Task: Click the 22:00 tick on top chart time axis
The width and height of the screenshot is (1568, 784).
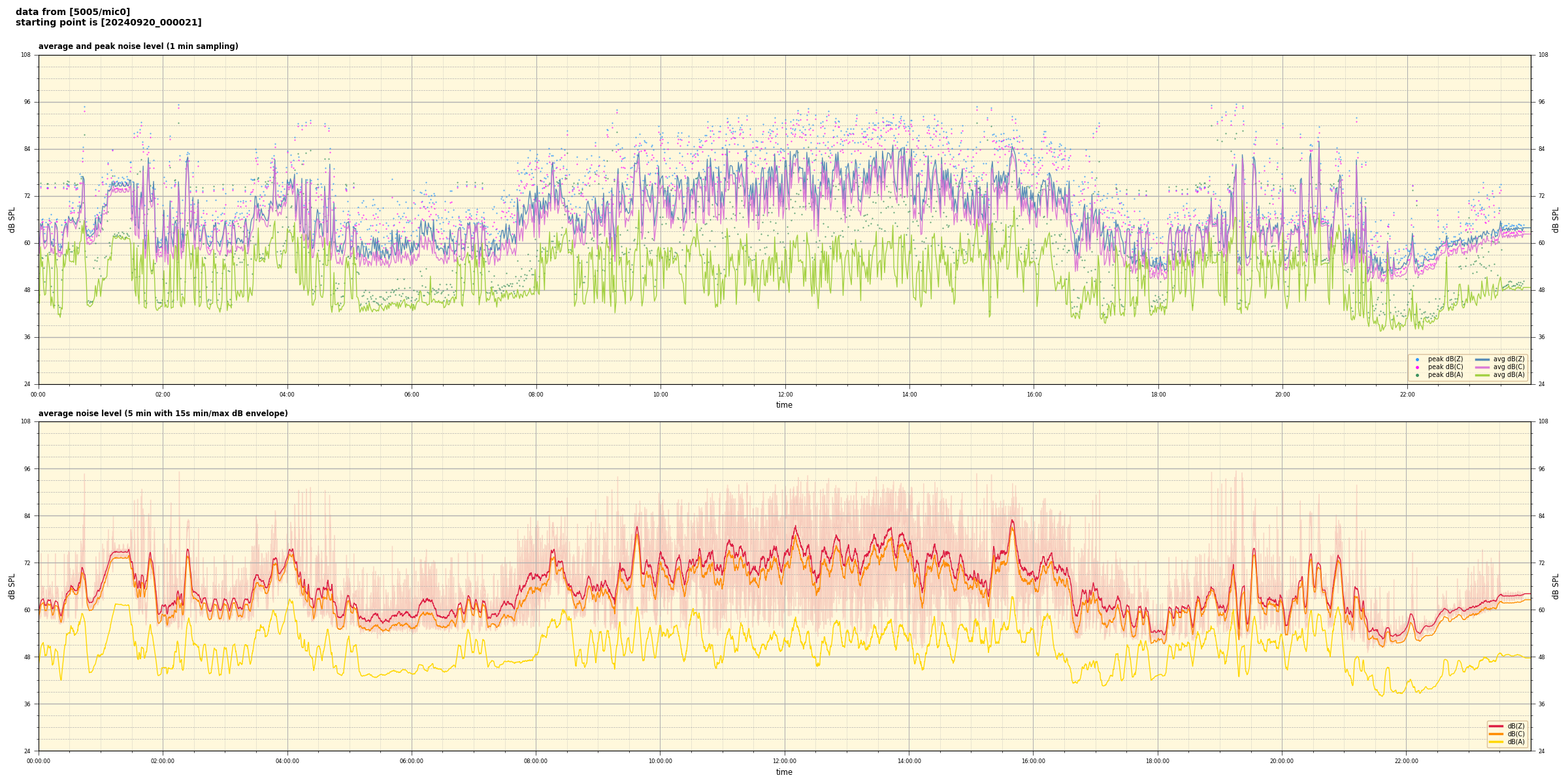Action: point(1407,395)
